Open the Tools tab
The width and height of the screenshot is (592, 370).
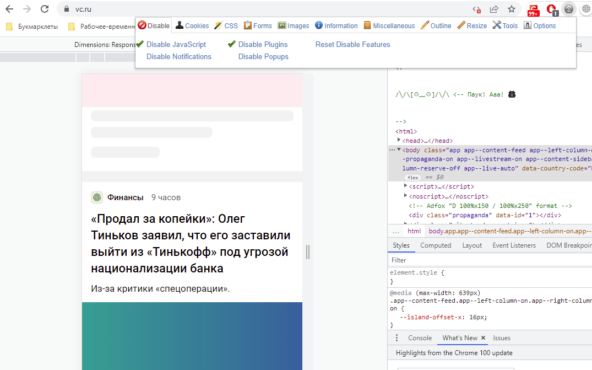click(x=505, y=26)
